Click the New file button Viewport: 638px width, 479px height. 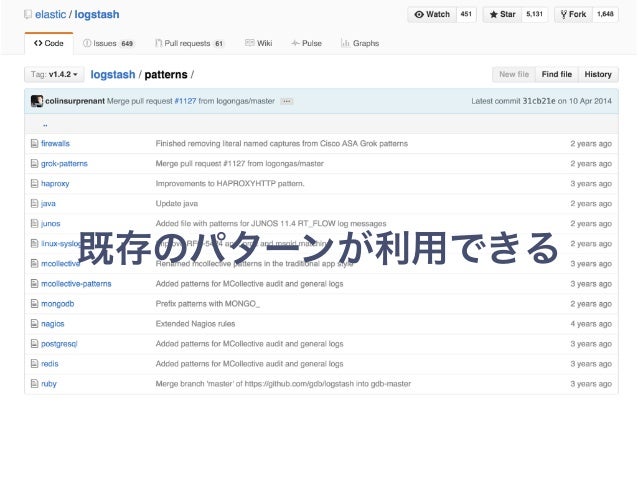coord(514,74)
